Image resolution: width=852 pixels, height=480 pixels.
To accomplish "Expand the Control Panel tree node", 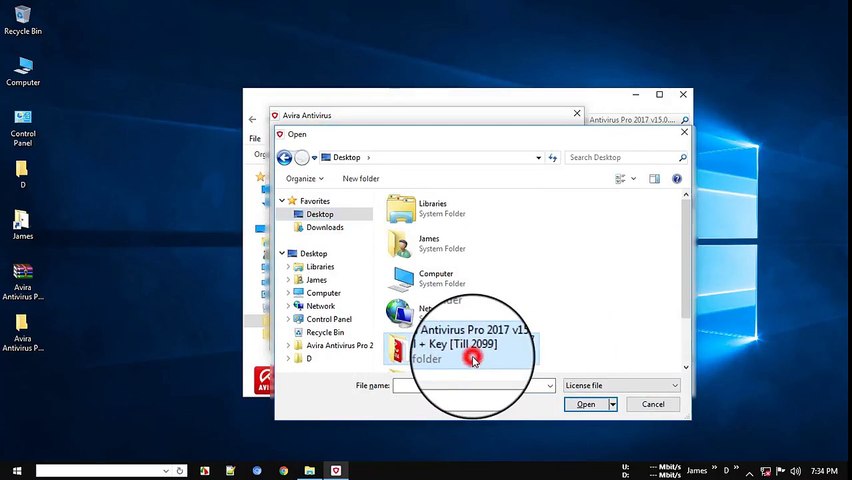I will 288,319.
